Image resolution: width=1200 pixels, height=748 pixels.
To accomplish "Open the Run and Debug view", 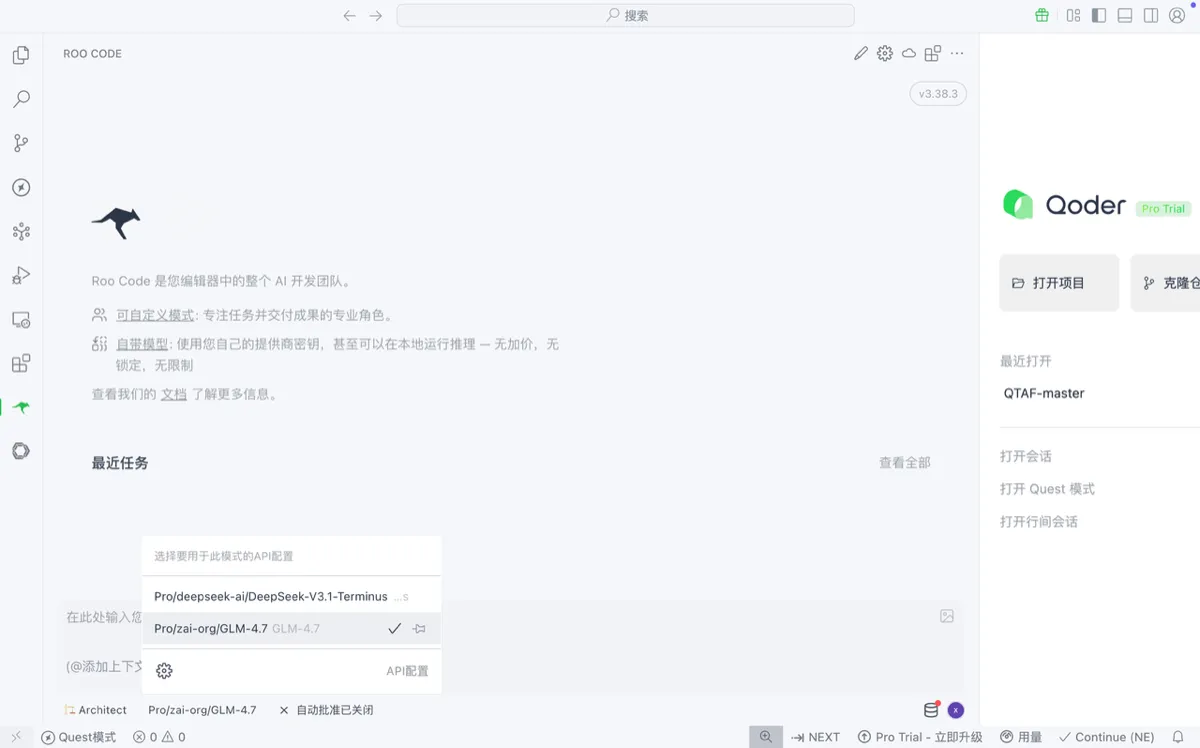I will click(21, 275).
